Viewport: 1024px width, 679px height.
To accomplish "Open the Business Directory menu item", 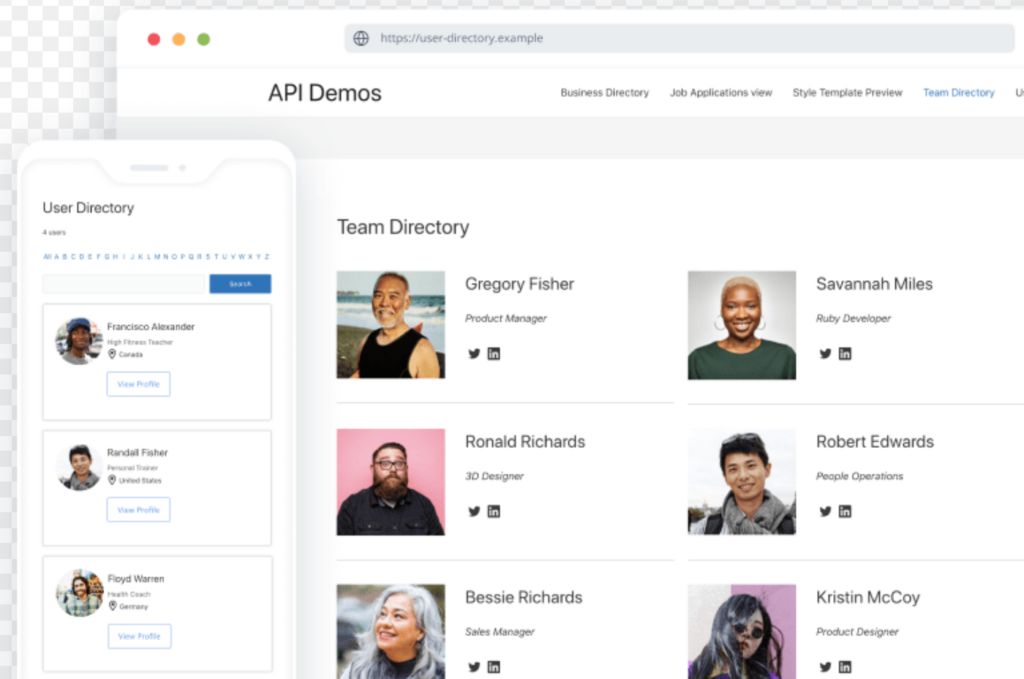I will point(604,93).
